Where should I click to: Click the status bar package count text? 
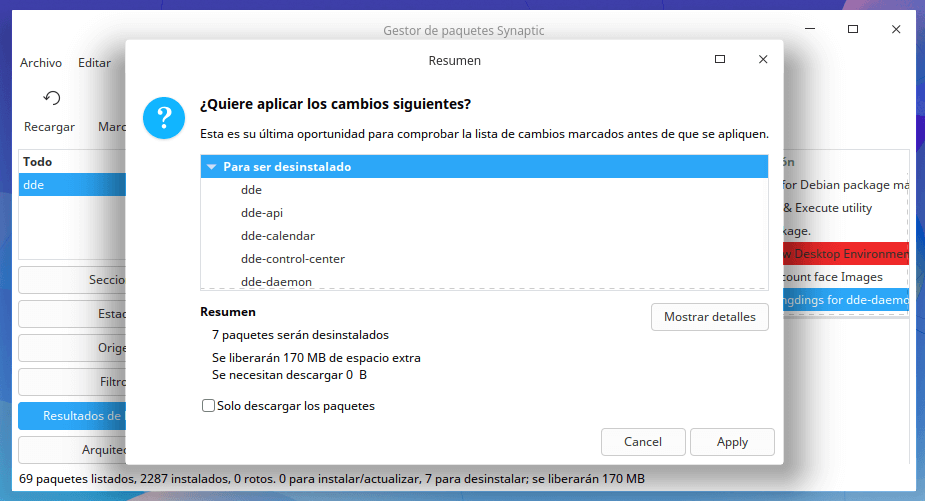[x=332, y=479]
